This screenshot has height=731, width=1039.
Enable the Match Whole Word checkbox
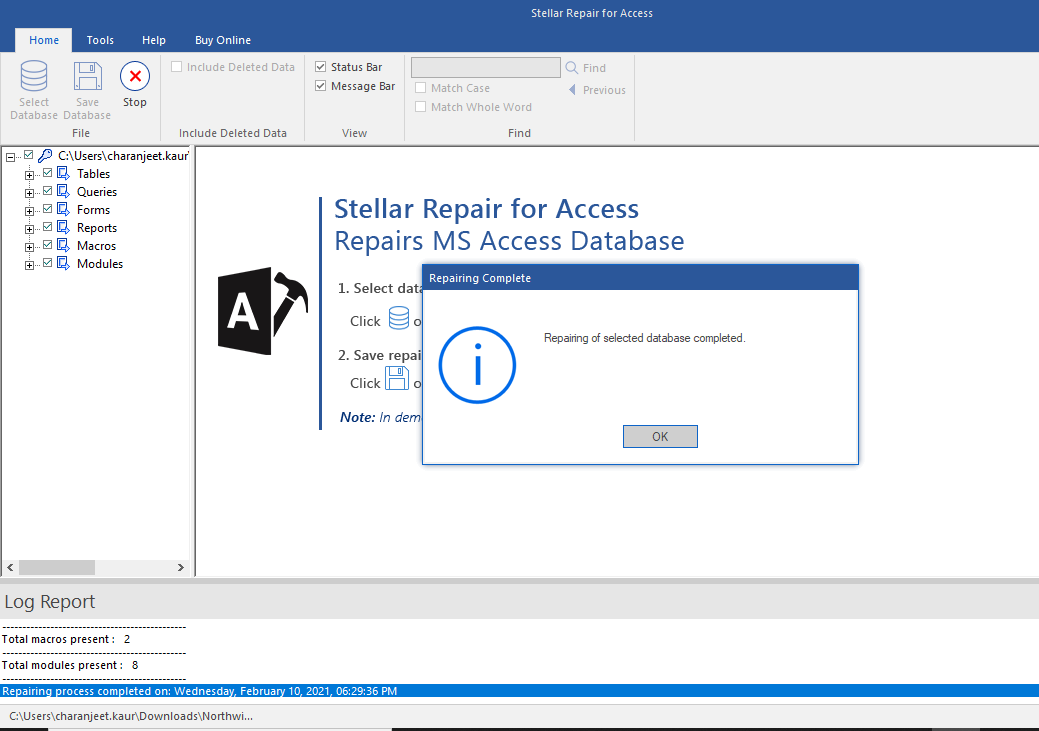(x=420, y=107)
